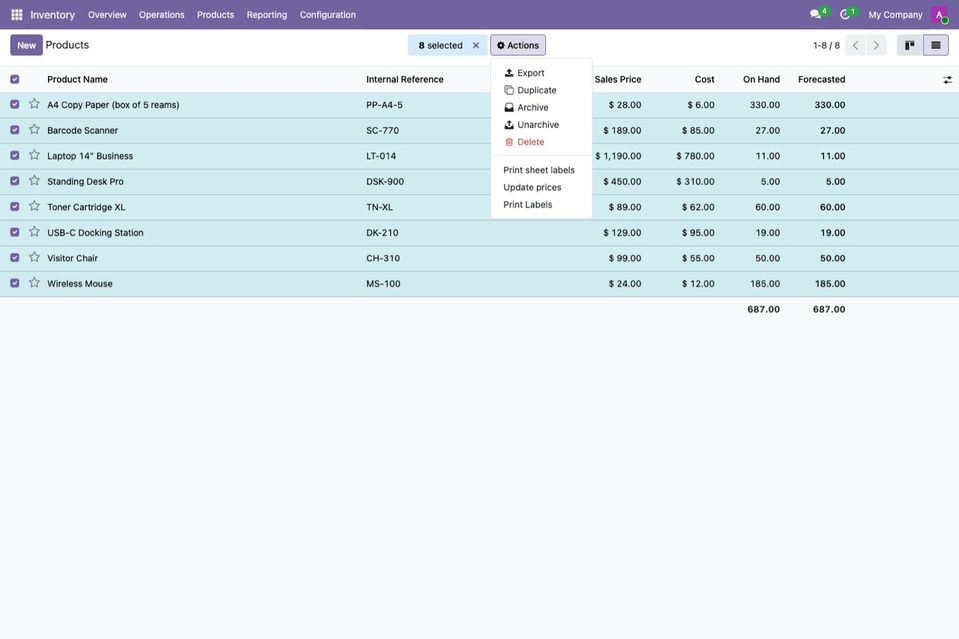This screenshot has height=639, width=959.
Task: Select Print sheet labels option
Action: [541, 170]
